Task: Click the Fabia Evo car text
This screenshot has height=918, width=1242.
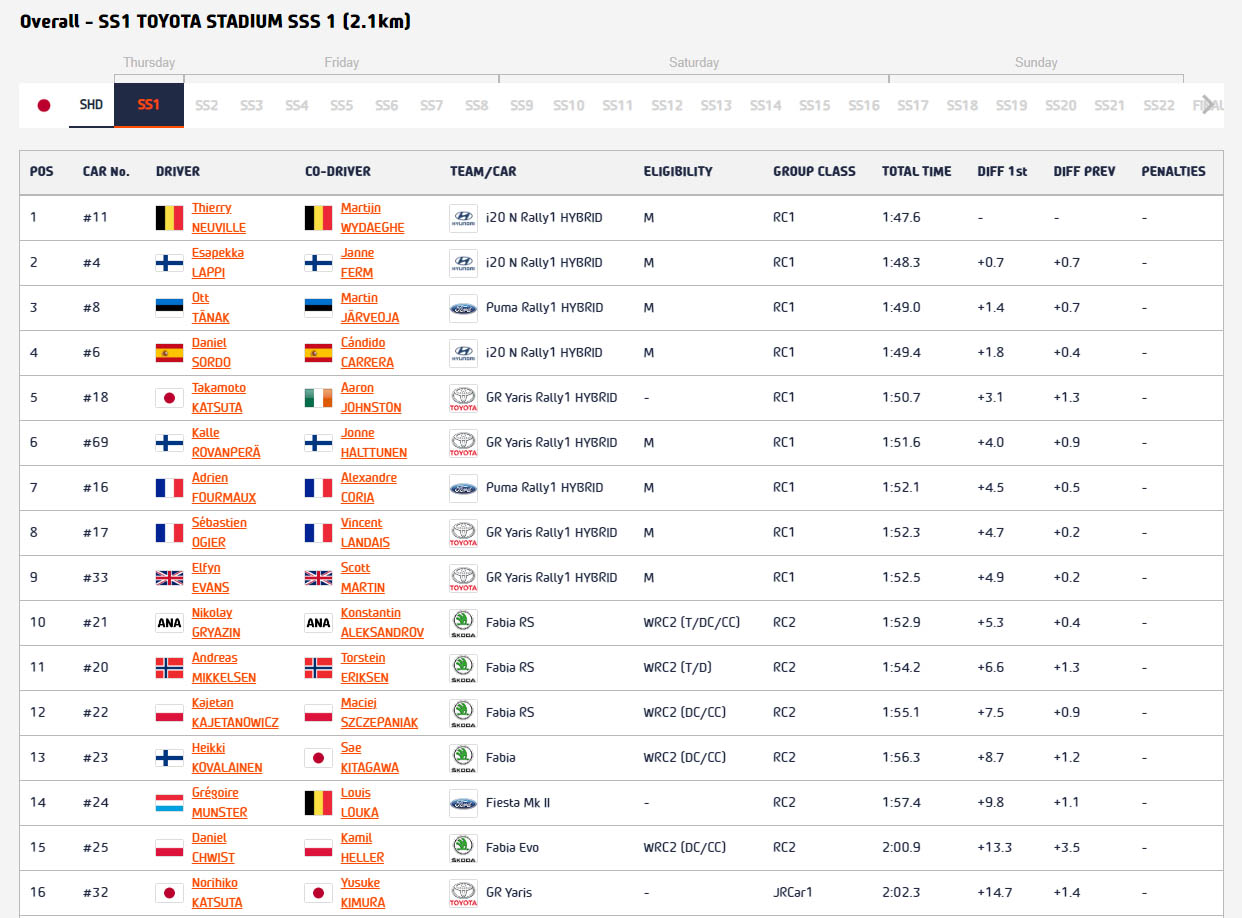Action: (x=510, y=848)
